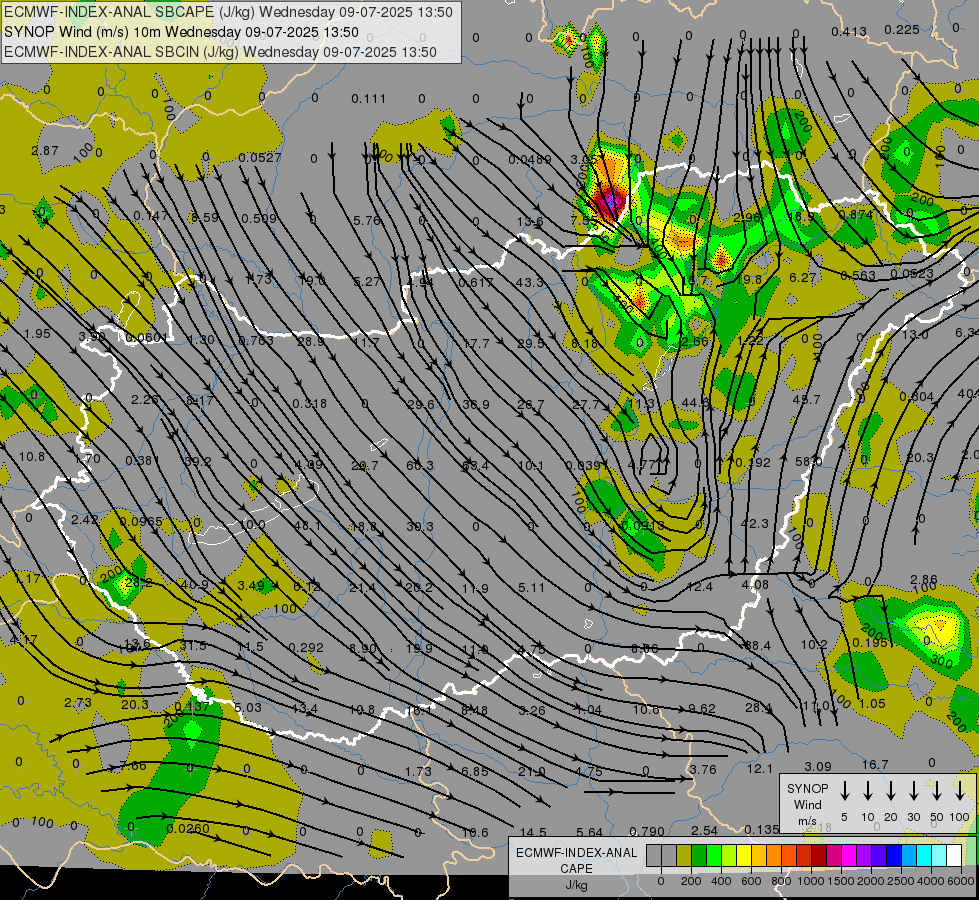Click the CIN value 36.9
This screenshot has width=979, height=900.
476,405
